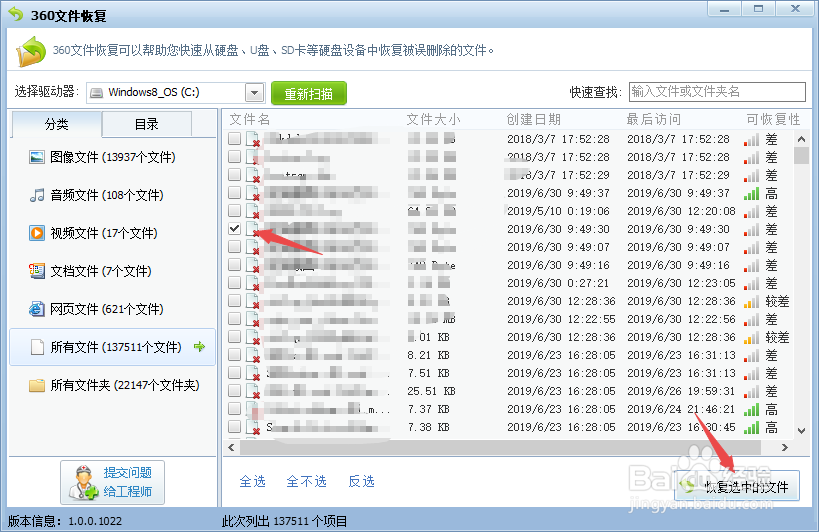The height and width of the screenshot is (532, 819).
Task: Check the file created 2019/6/30 0:27:21
Action: pyautogui.click(x=235, y=282)
